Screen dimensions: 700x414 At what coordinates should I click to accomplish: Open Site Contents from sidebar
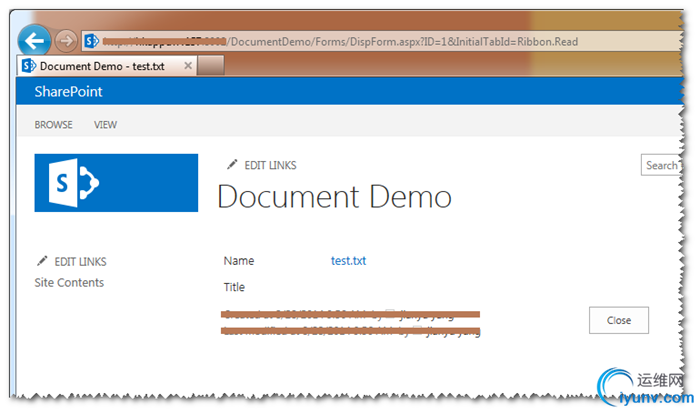pos(69,283)
